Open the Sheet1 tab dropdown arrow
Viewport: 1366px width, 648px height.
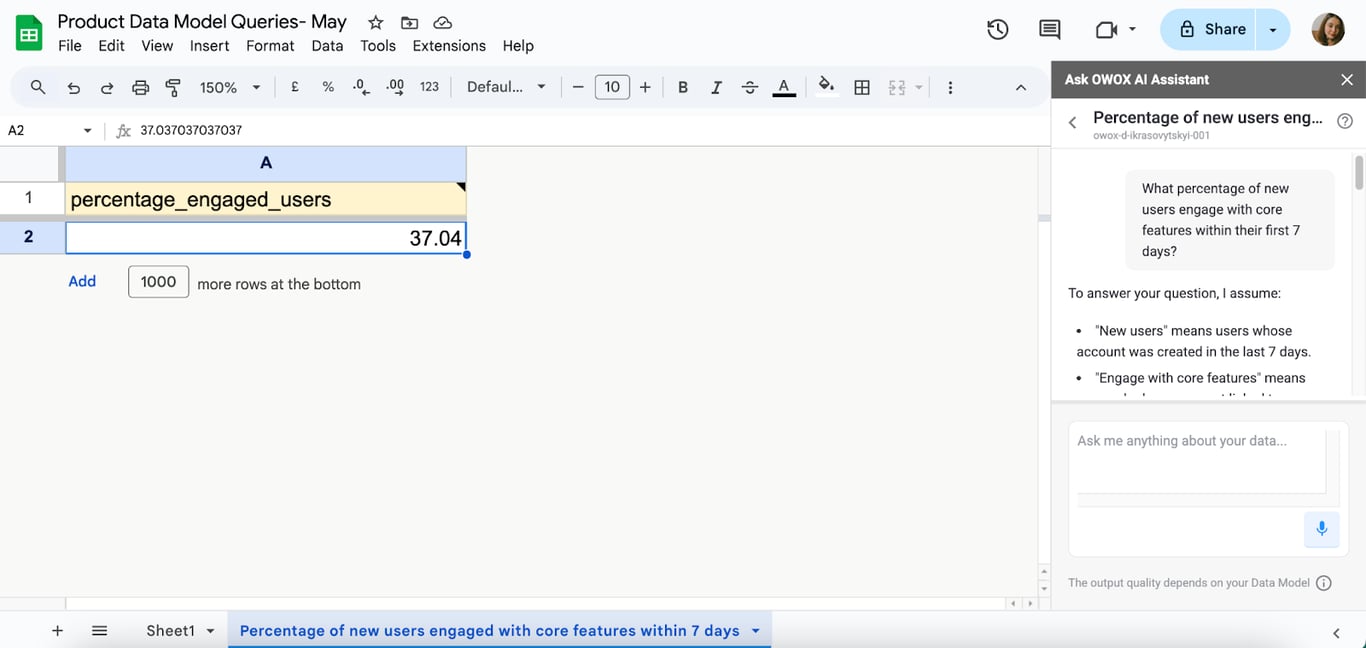(x=210, y=631)
